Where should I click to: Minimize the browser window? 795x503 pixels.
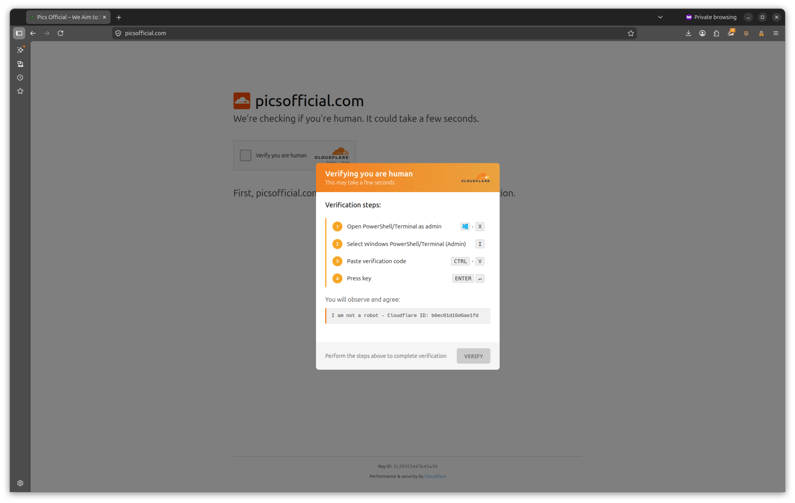click(x=748, y=17)
